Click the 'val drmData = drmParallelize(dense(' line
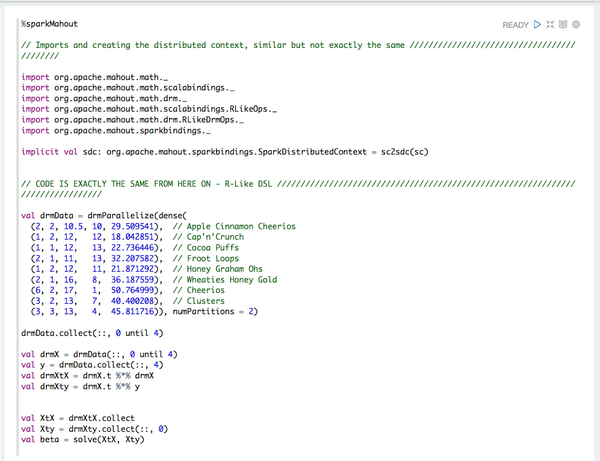 104,216
